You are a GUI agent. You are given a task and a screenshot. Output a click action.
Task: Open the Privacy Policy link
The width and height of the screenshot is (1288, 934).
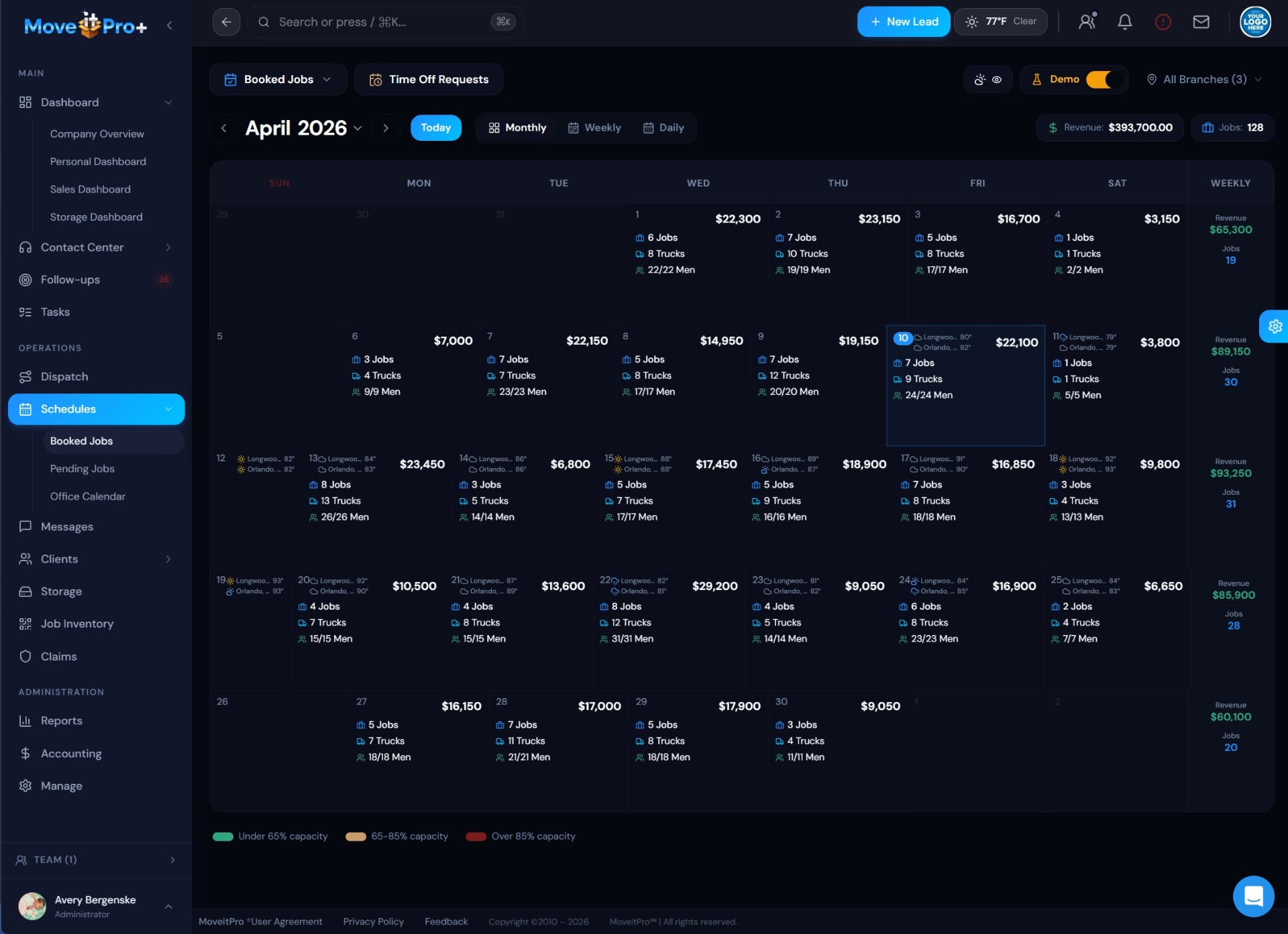point(374,922)
